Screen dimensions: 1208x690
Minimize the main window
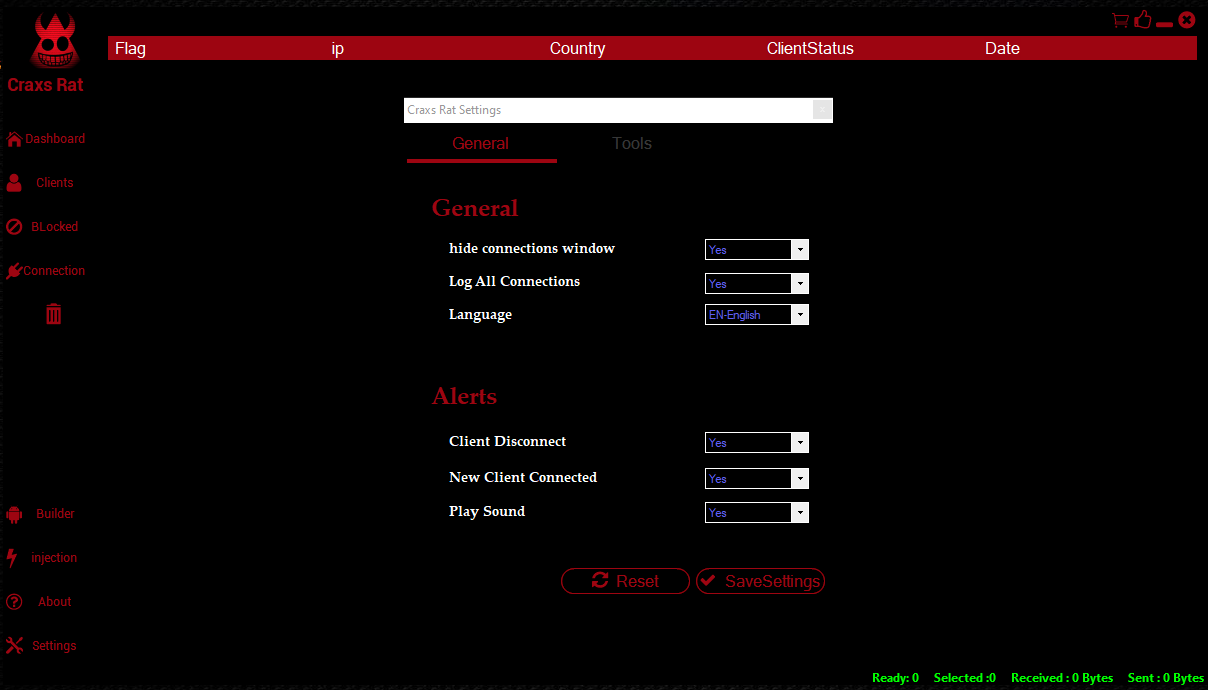point(1164,24)
